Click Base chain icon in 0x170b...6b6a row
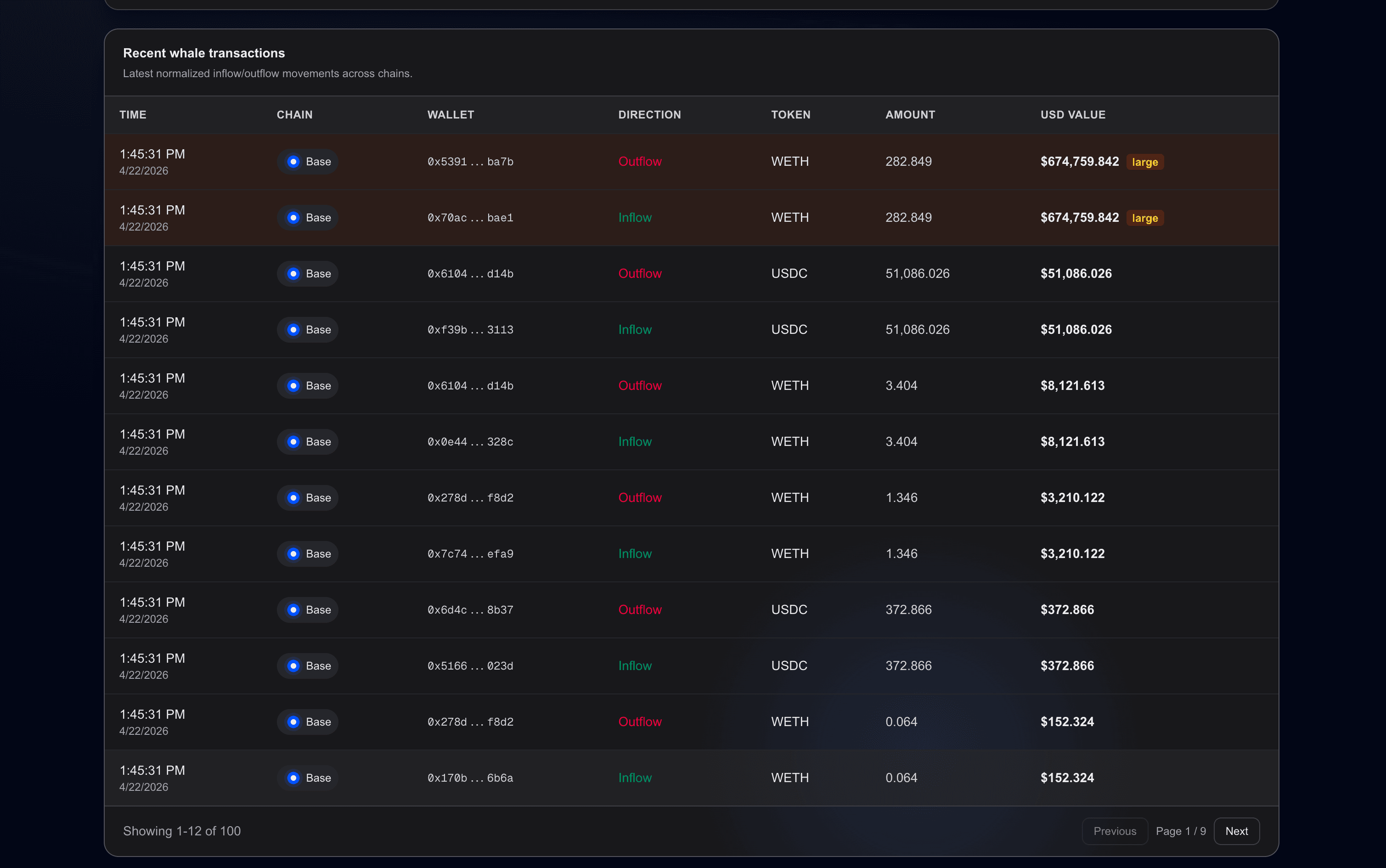 [293, 777]
